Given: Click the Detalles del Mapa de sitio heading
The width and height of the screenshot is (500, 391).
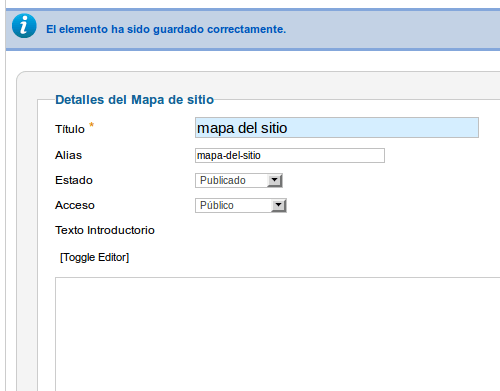Looking at the screenshot, I should (134, 100).
